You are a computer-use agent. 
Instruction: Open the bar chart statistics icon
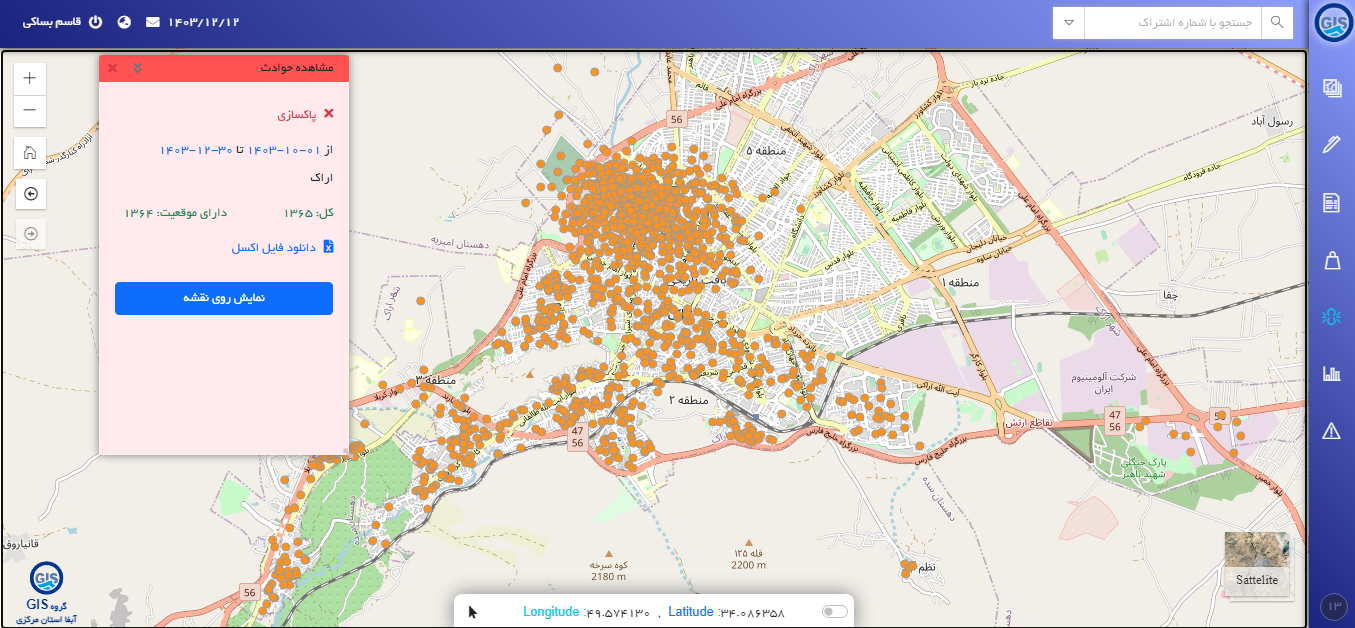tap(1331, 374)
